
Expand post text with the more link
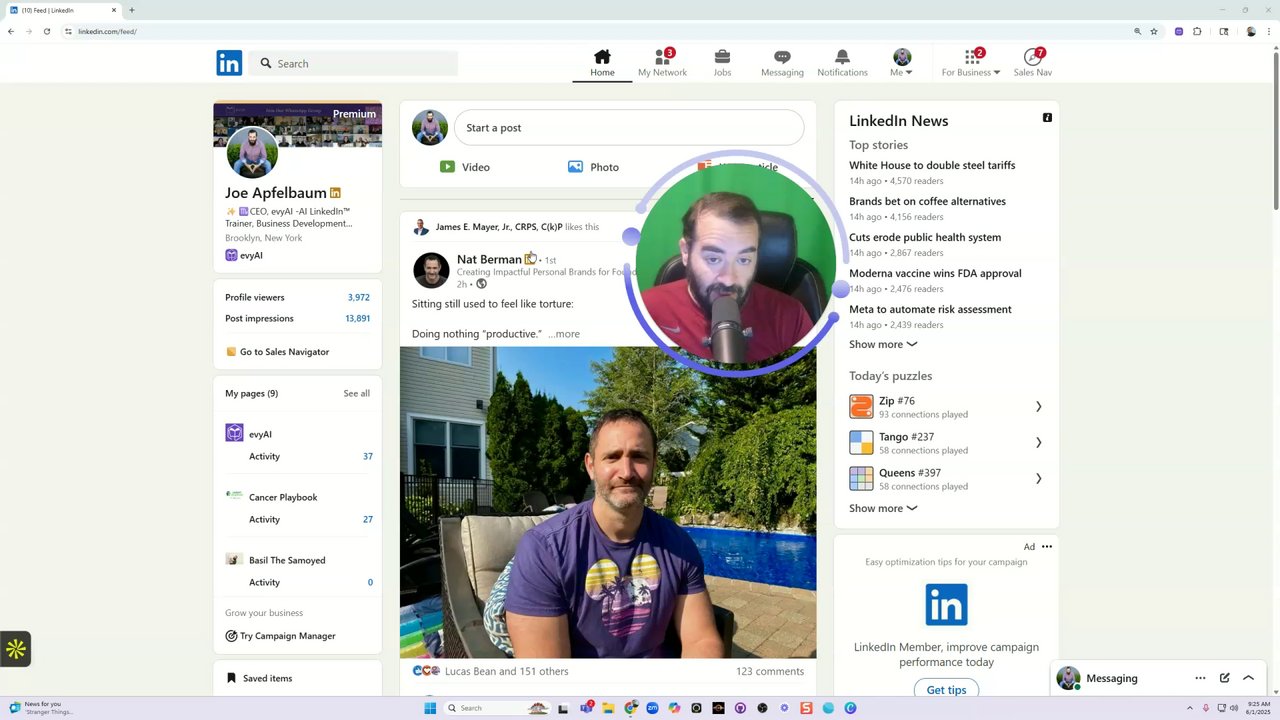click(564, 334)
